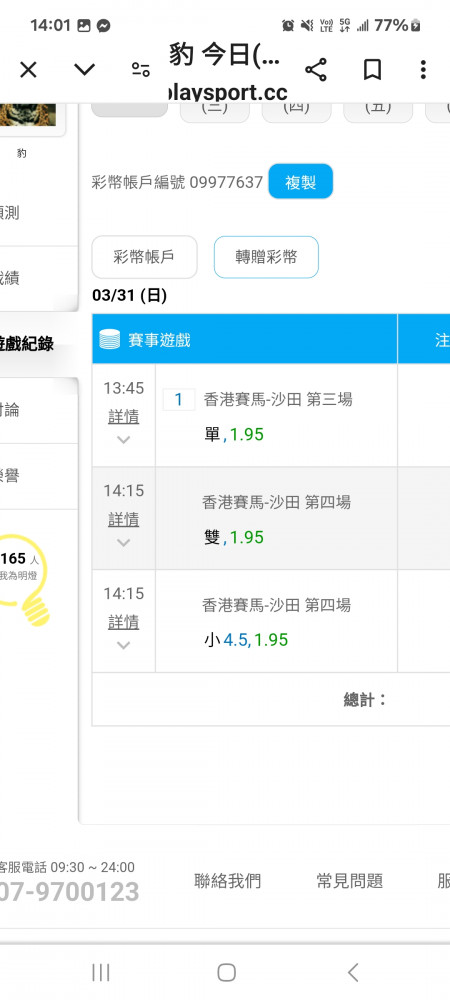Click the blue 複製 button
The width and height of the screenshot is (450, 1000).
pos(301,182)
